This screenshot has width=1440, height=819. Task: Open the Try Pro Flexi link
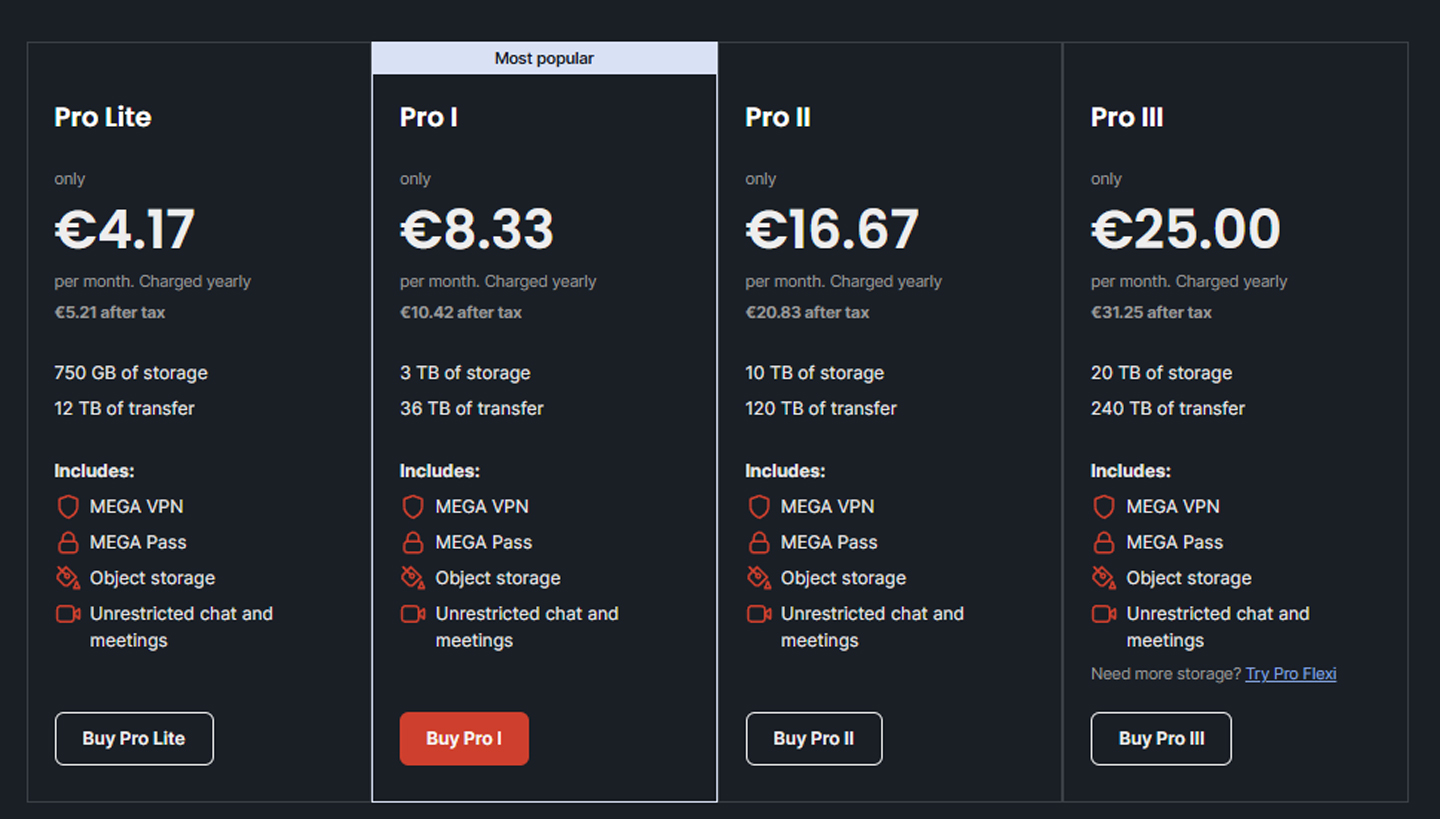(1290, 674)
